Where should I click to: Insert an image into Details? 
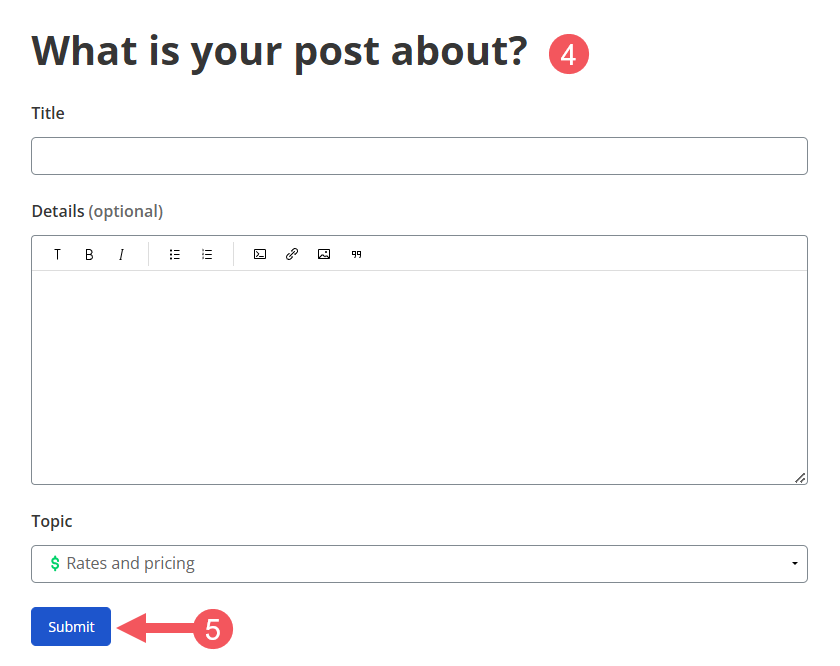pyautogui.click(x=324, y=254)
